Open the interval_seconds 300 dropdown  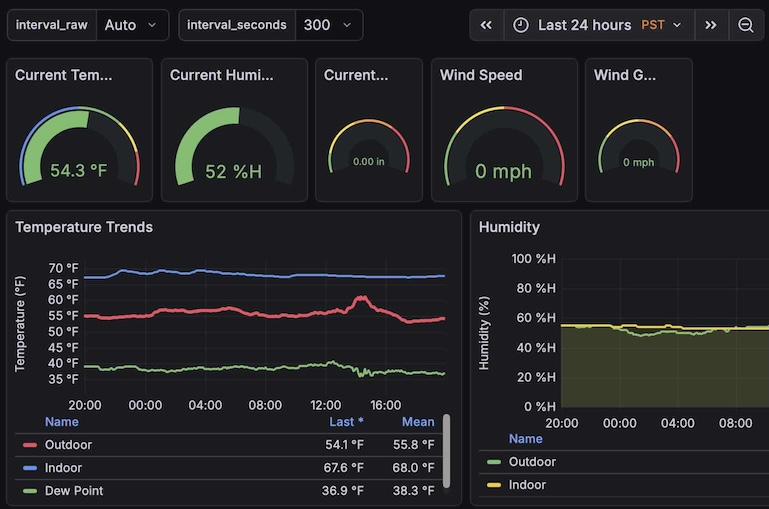tap(329, 25)
